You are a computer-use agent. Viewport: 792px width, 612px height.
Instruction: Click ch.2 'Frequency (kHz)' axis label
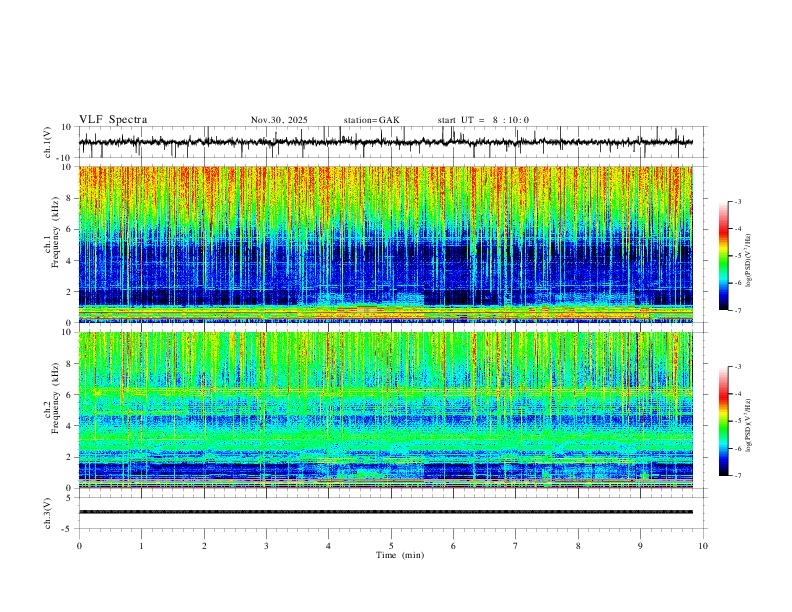tap(56, 398)
